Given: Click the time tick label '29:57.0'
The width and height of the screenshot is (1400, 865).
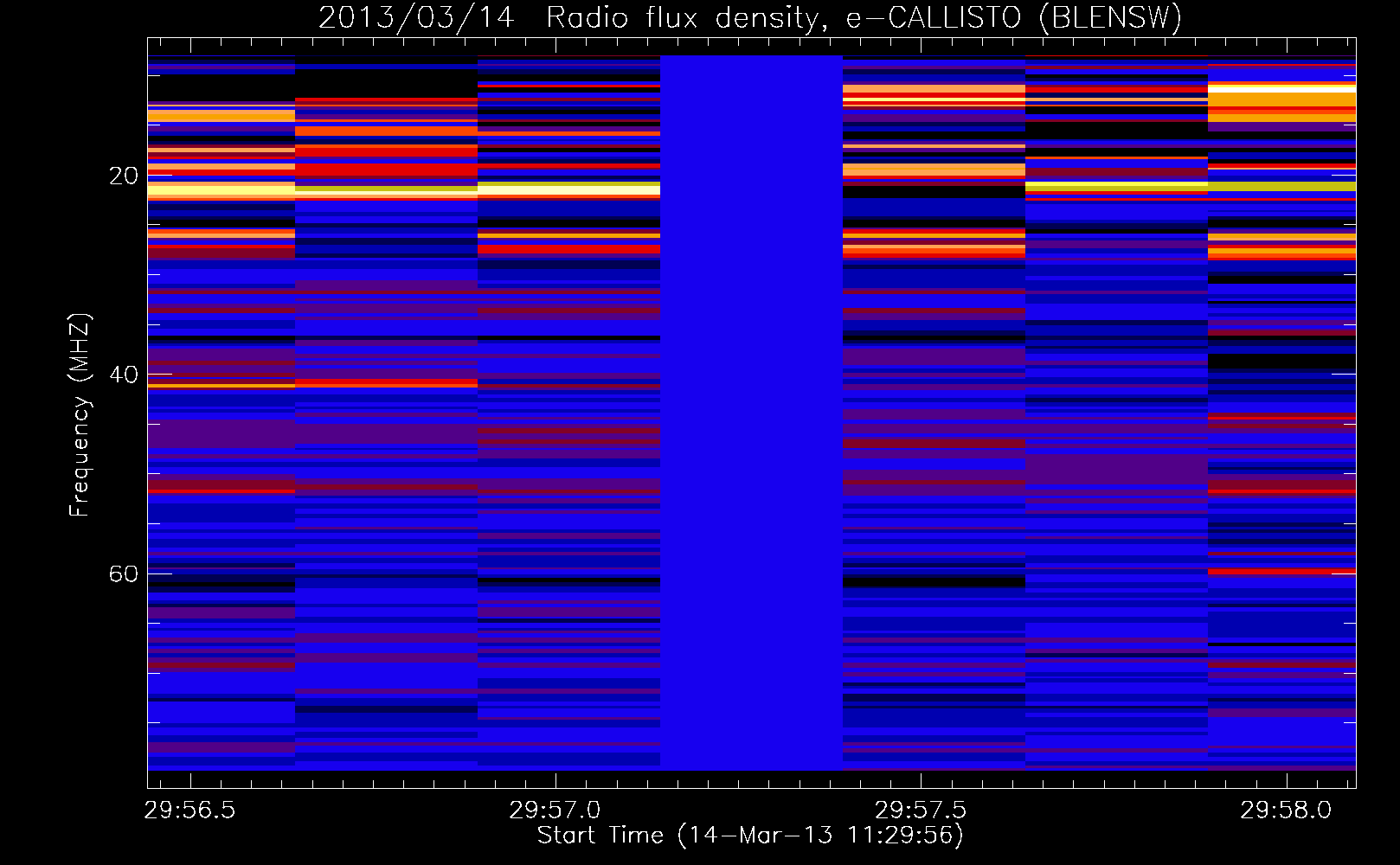Looking at the screenshot, I should [555, 810].
